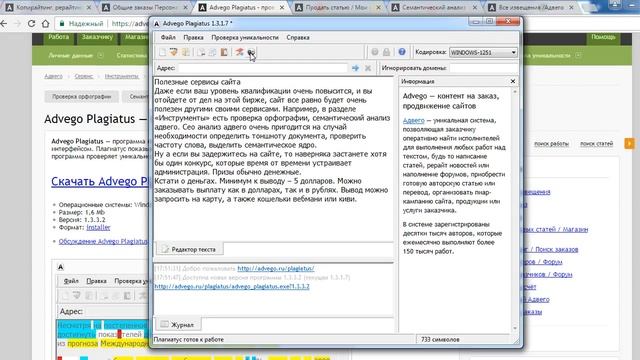This screenshot has height=360, width=640.
Task: Open link http://advego.ru/plagiatus/ in the log
Action: click(276, 269)
